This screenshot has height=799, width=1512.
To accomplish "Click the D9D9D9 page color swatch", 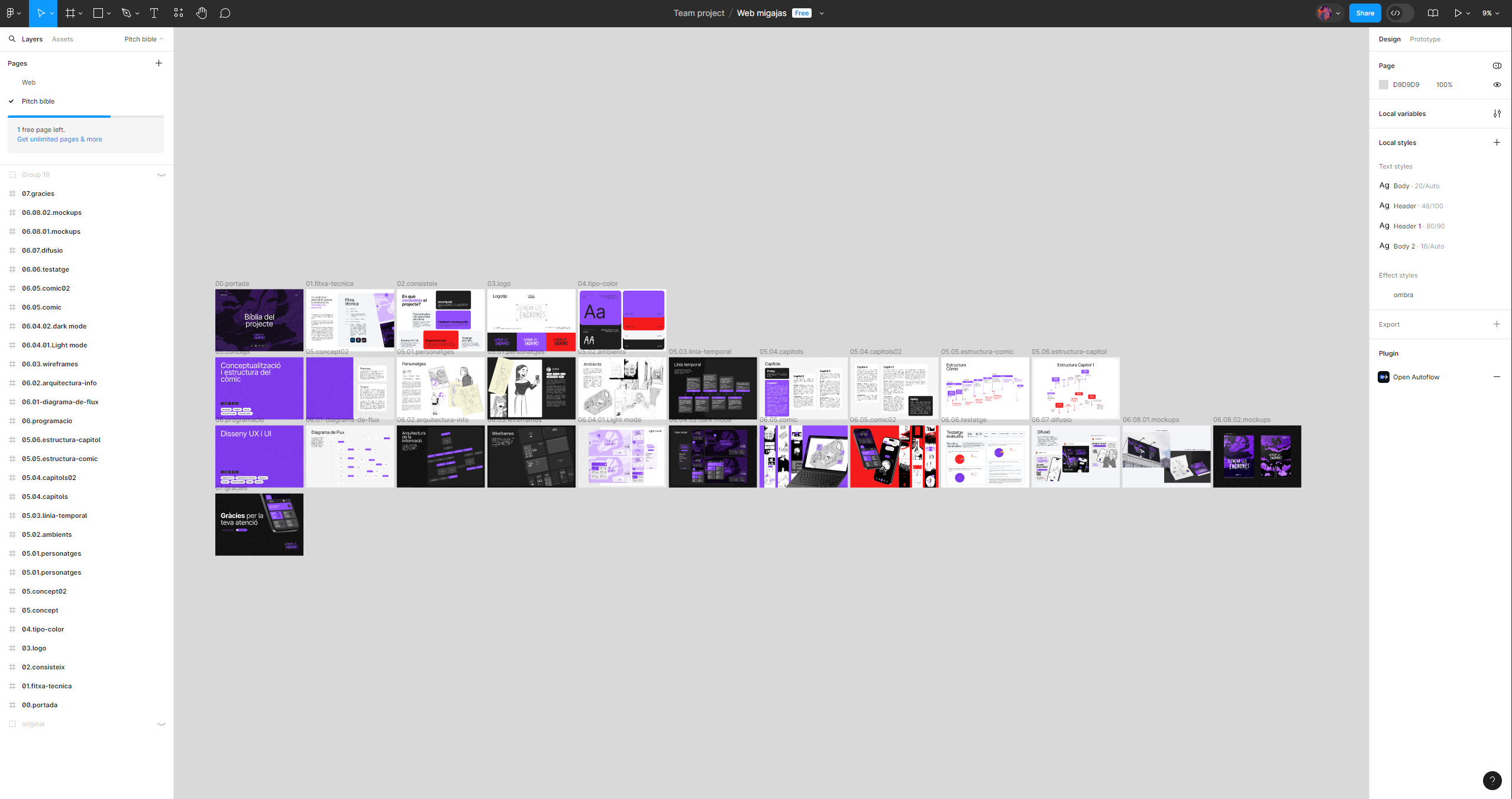I will tap(1383, 85).
